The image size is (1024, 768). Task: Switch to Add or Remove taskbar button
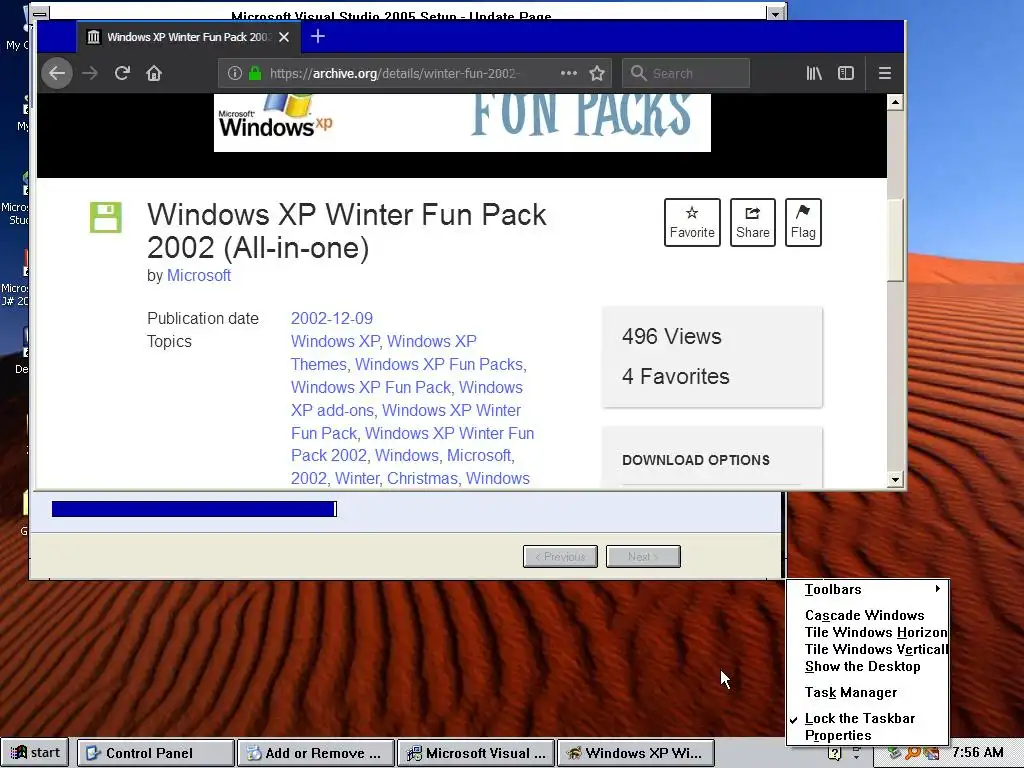click(316, 753)
